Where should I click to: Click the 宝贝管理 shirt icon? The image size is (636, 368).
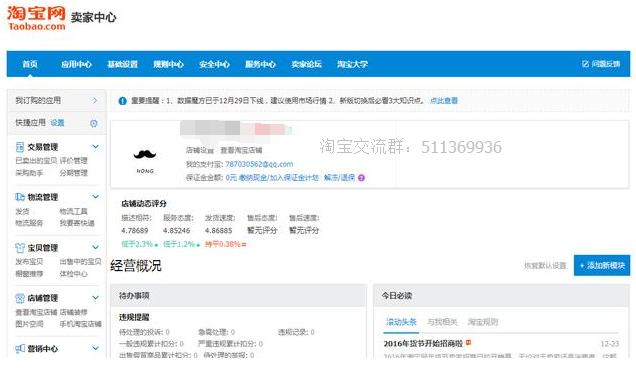[x=19, y=248]
